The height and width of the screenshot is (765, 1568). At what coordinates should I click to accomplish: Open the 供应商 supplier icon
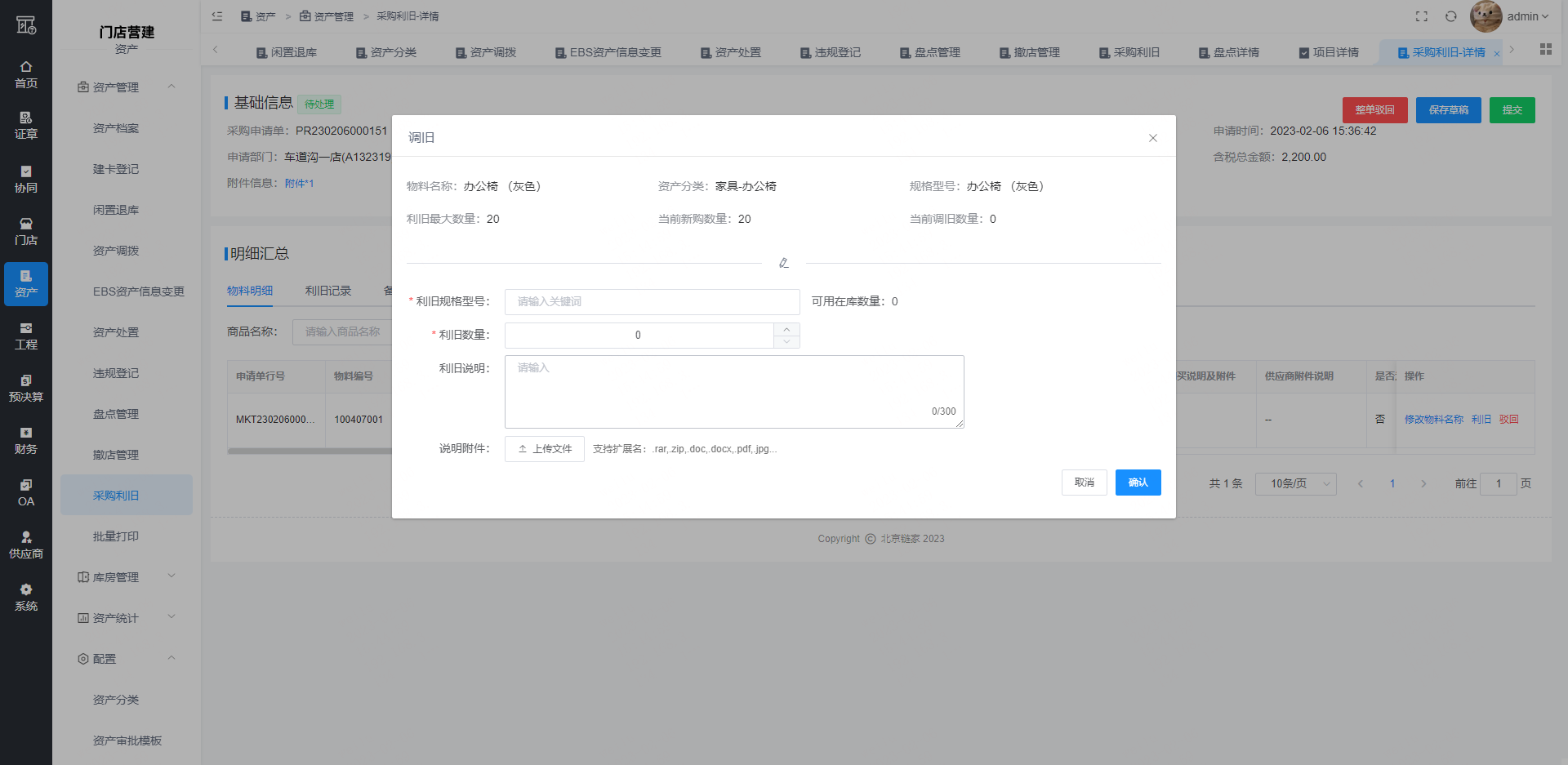coord(26,545)
